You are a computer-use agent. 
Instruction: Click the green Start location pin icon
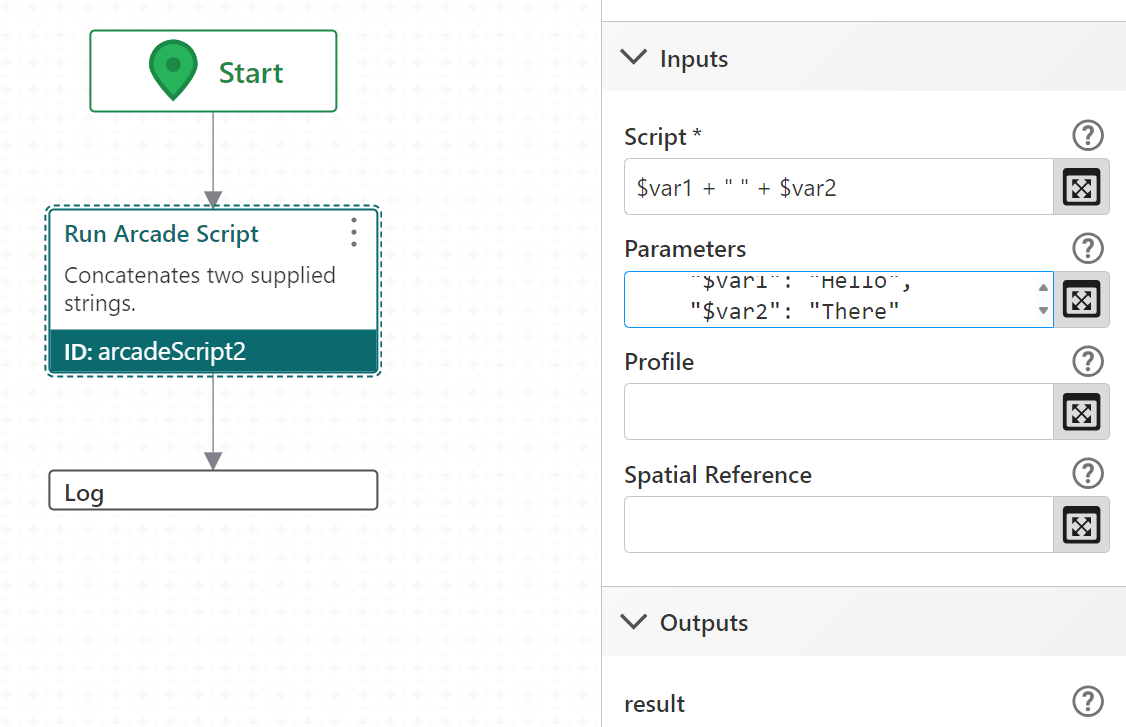[173, 70]
